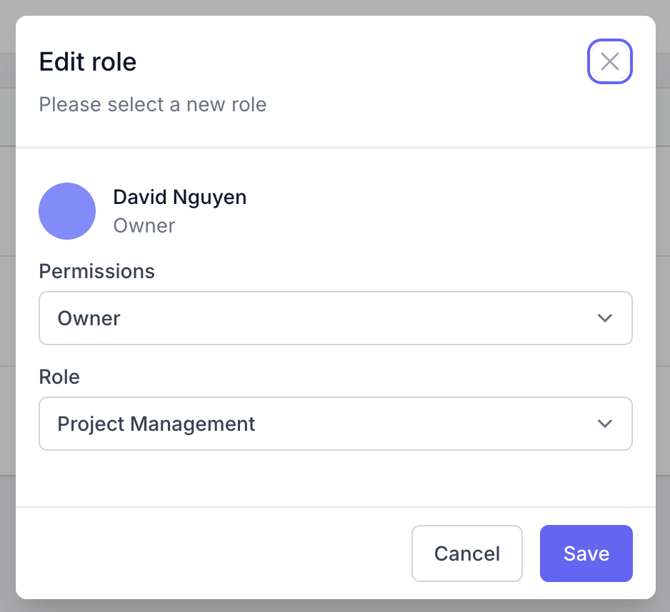Viewport: 670px width, 612px height.
Task: Click empty dialog area below Role field
Action: point(335,479)
